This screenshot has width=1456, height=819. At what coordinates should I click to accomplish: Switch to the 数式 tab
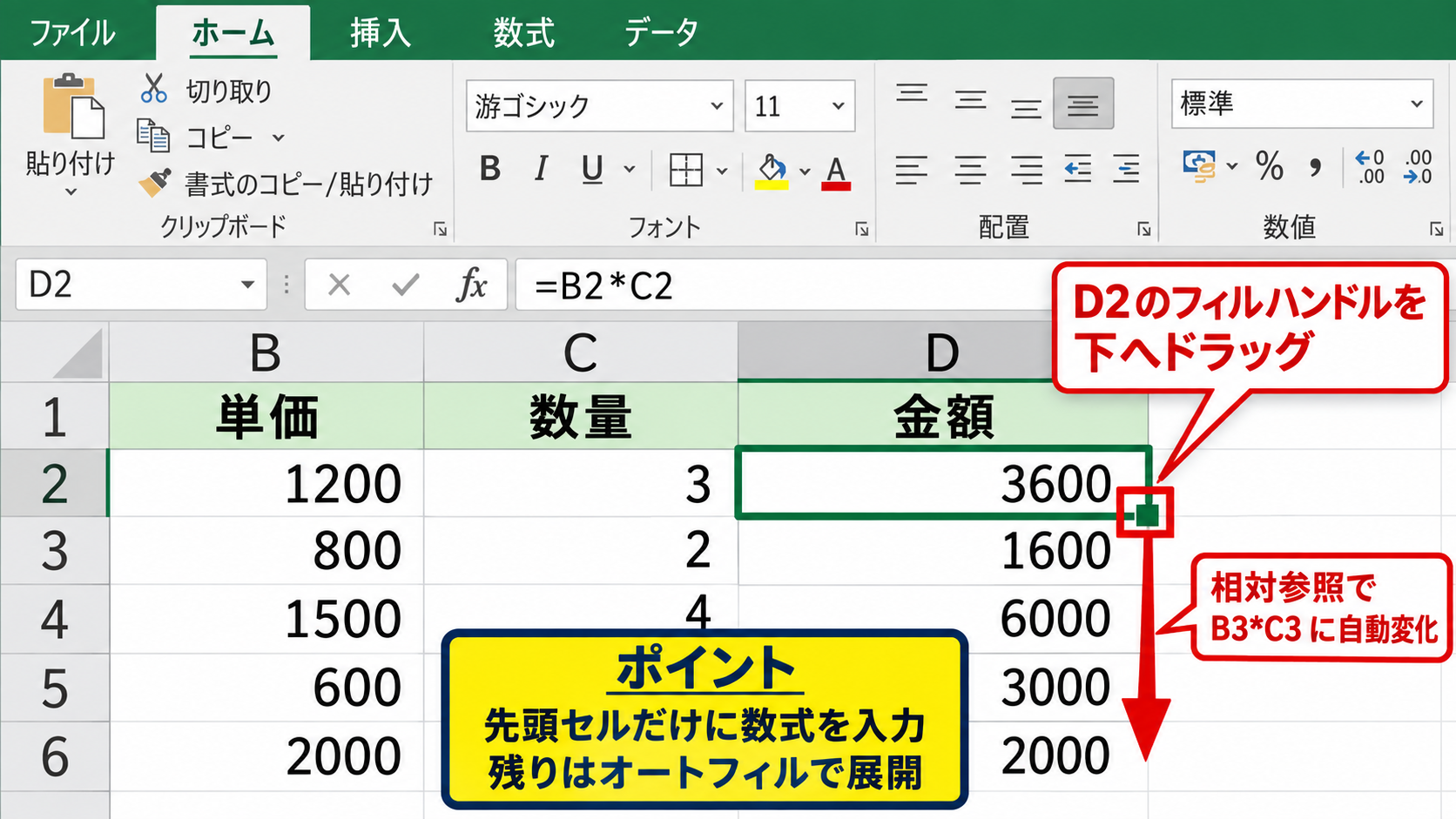click(523, 33)
